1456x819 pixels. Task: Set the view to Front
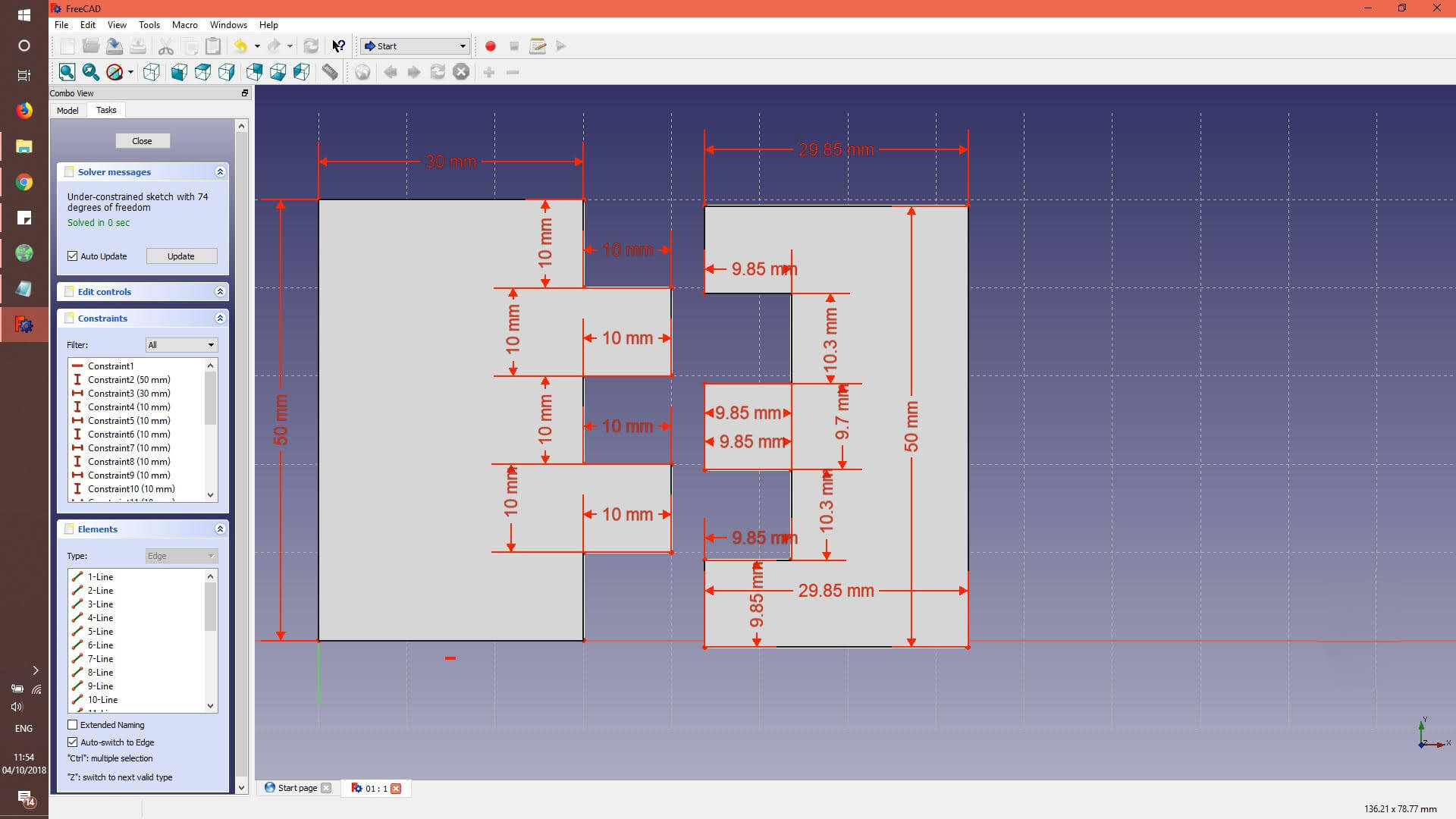pyautogui.click(x=179, y=72)
